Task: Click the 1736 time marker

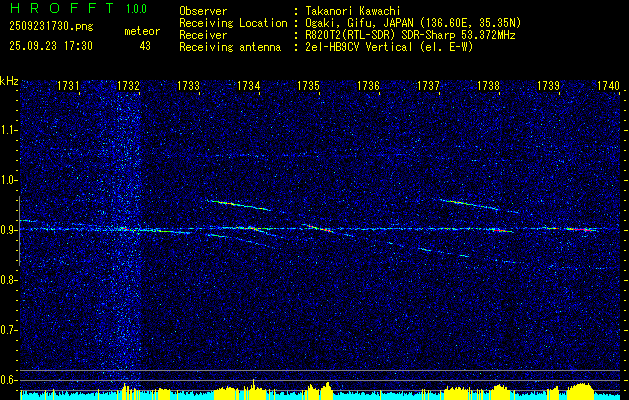Action: click(x=369, y=85)
